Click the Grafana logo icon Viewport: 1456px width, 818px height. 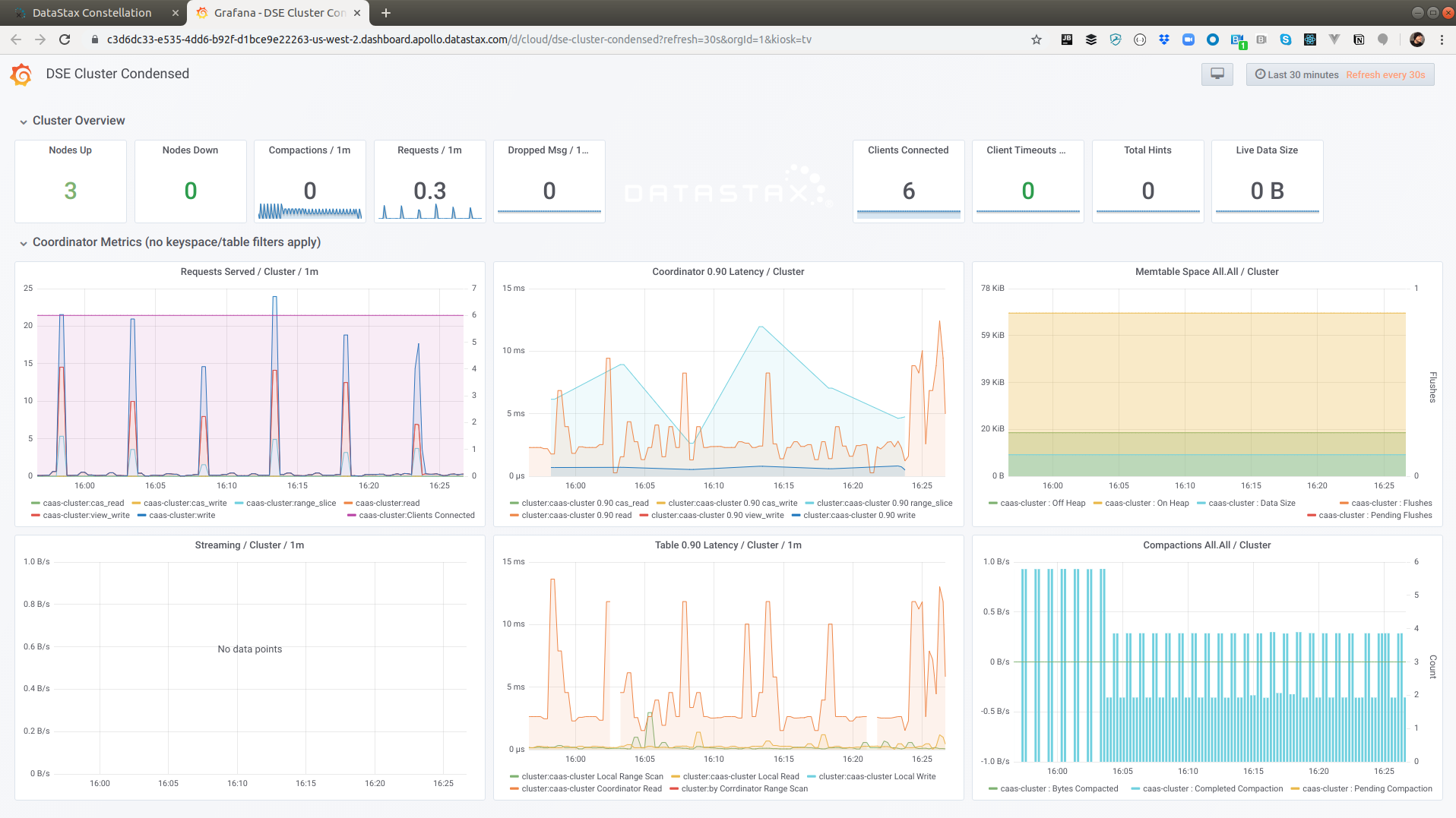(x=21, y=74)
